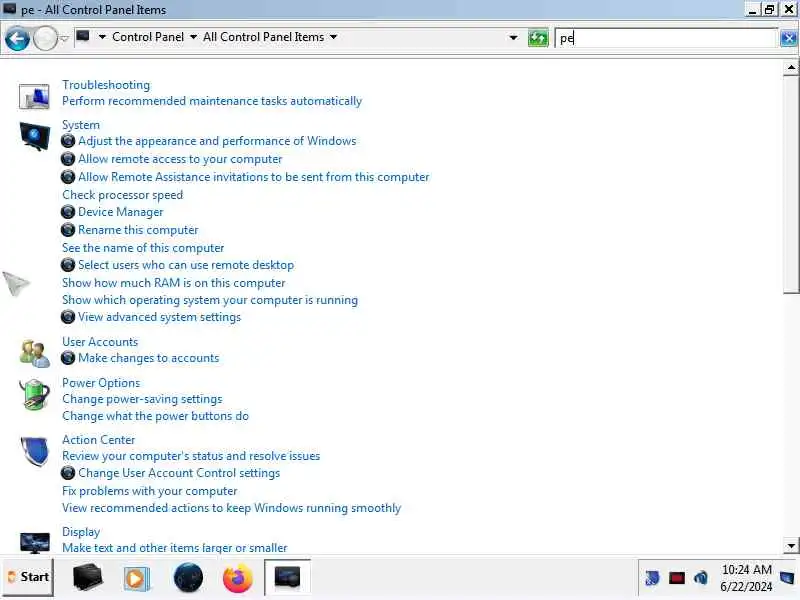Click the show desktop tray icon
The image size is (800, 600).
(x=787, y=578)
